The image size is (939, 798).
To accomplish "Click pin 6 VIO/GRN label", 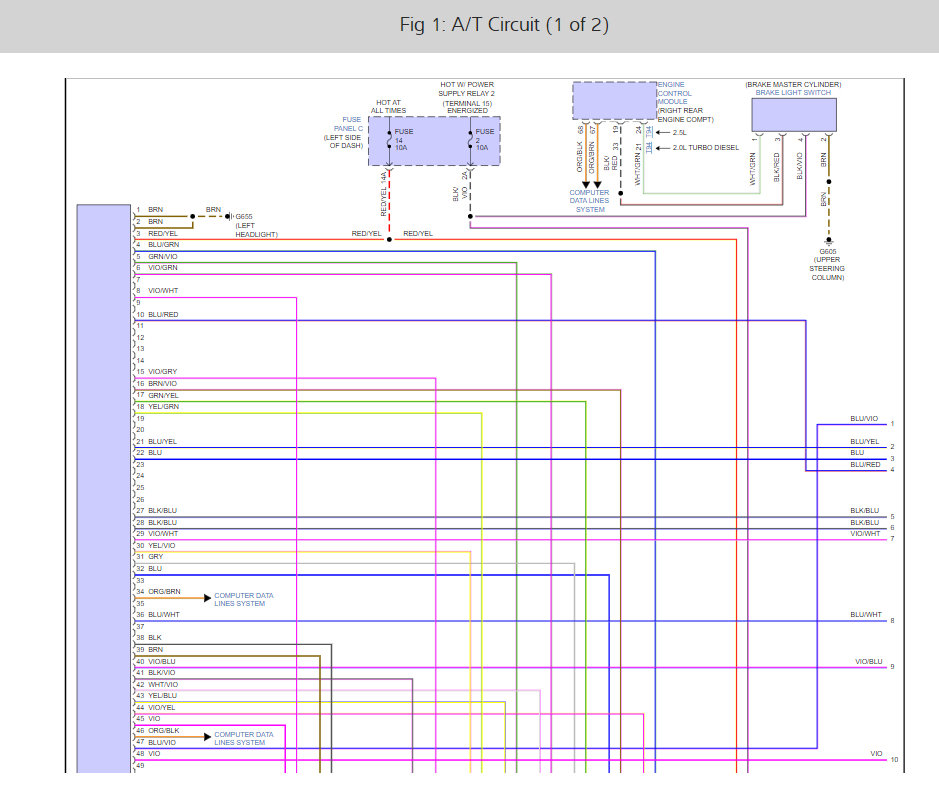I will pyautogui.click(x=163, y=268).
